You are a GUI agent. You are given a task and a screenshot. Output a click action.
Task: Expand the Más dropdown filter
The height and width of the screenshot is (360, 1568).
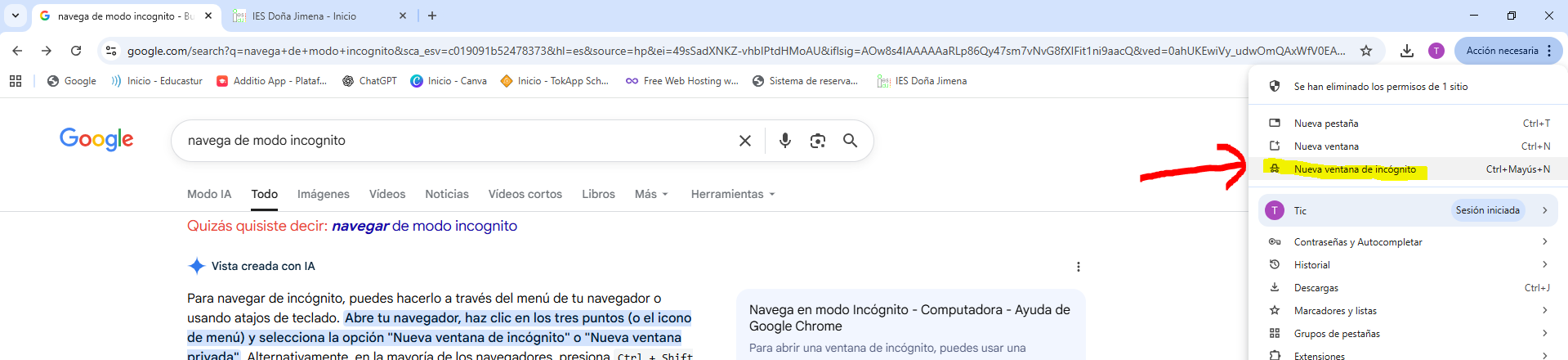651,194
